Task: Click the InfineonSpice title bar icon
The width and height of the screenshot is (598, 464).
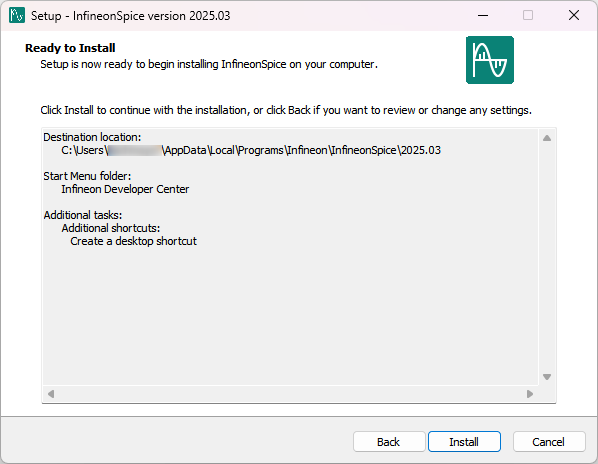Action: (x=17, y=15)
